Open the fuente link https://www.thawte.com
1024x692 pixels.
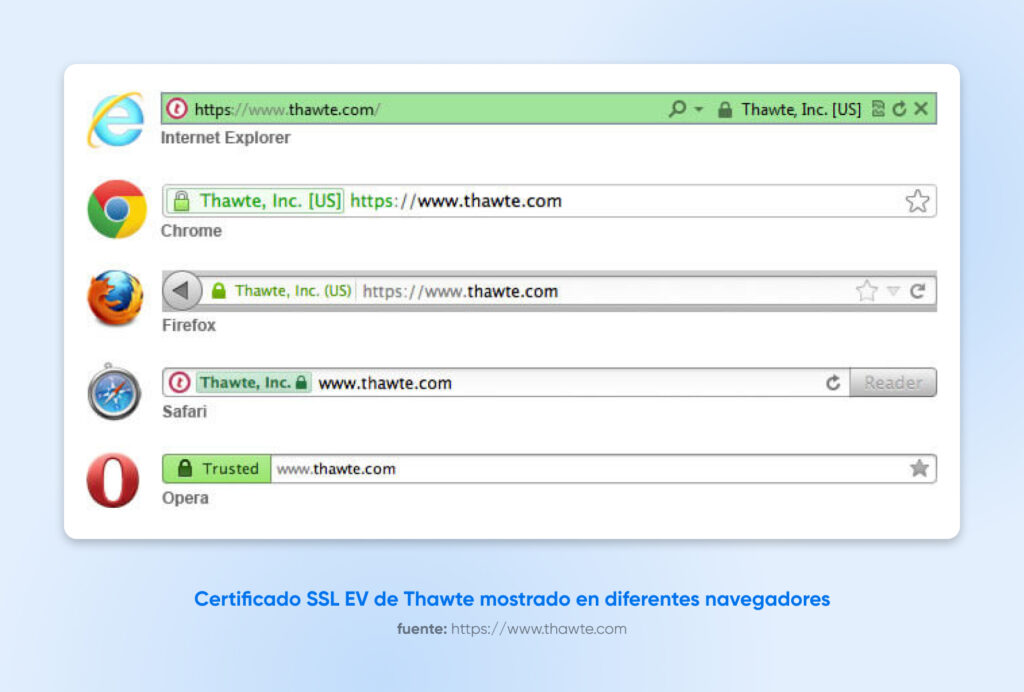click(x=538, y=629)
